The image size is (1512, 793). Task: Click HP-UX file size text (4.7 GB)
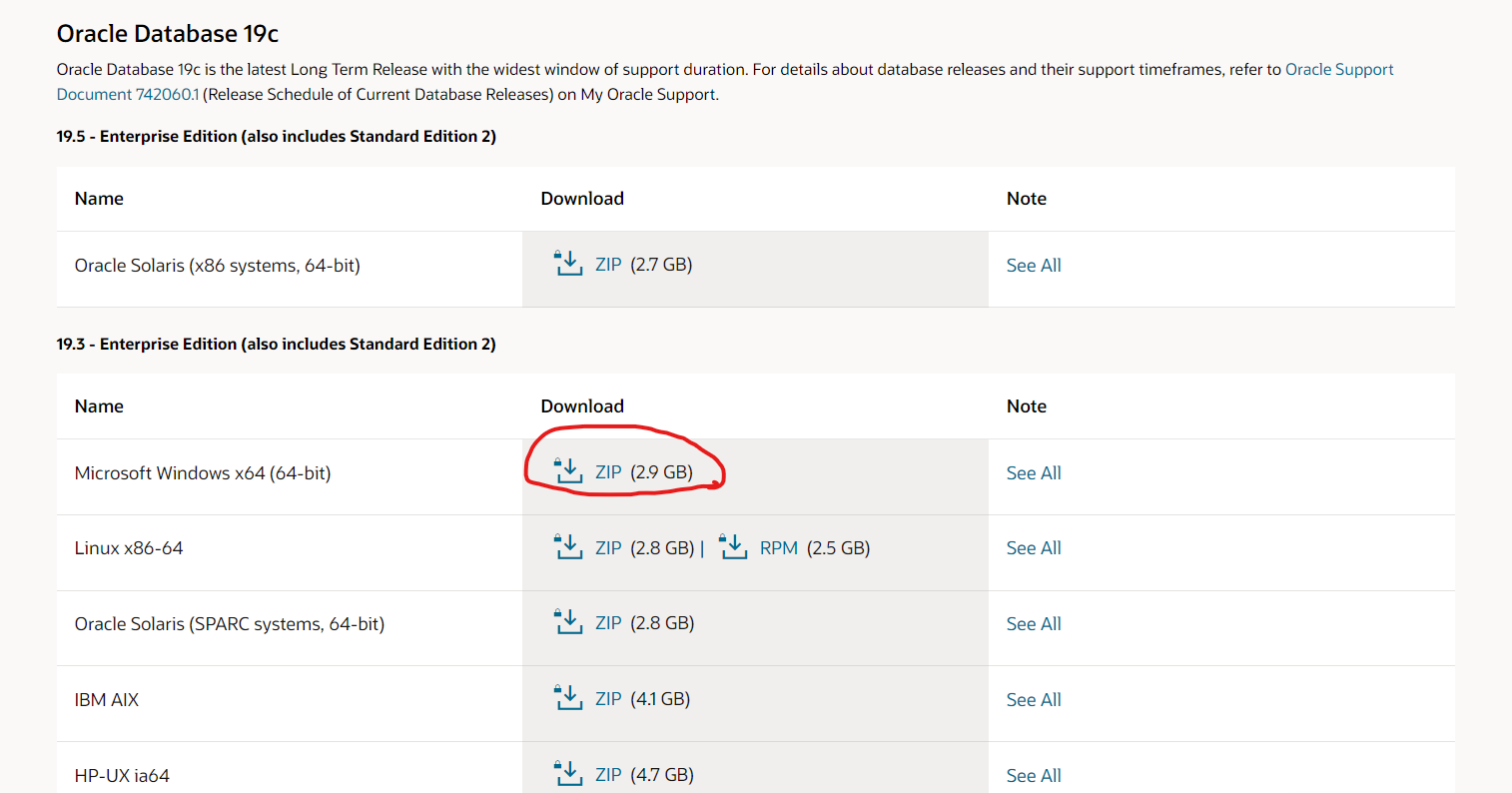click(662, 775)
